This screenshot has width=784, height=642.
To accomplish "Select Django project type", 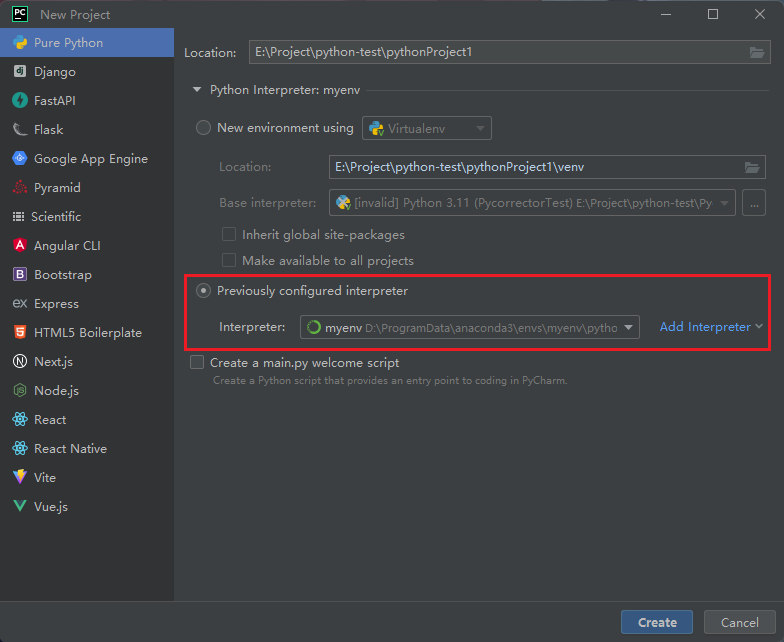I will tap(87, 72).
